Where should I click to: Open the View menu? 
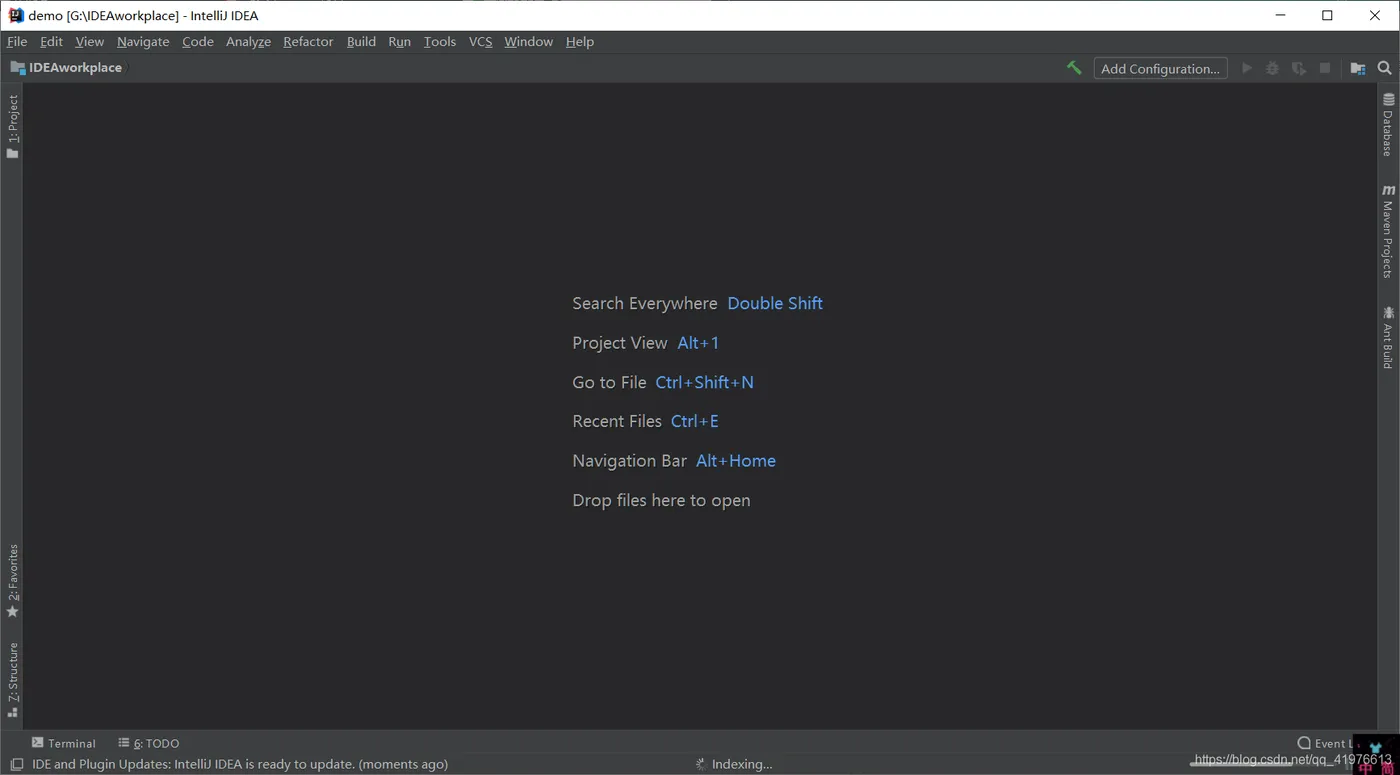point(89,41)
